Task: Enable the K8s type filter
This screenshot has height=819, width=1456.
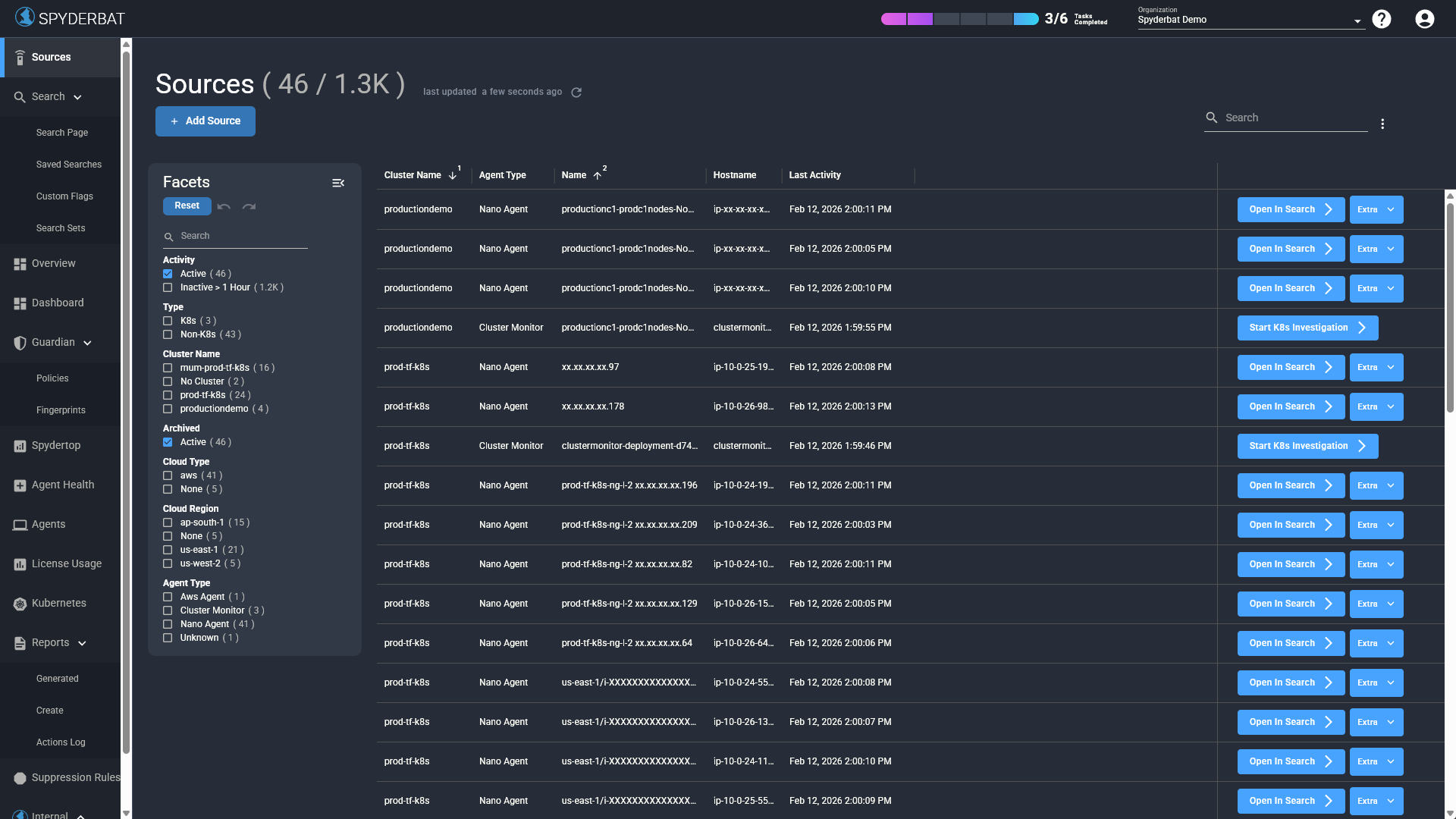Action: 168,321
